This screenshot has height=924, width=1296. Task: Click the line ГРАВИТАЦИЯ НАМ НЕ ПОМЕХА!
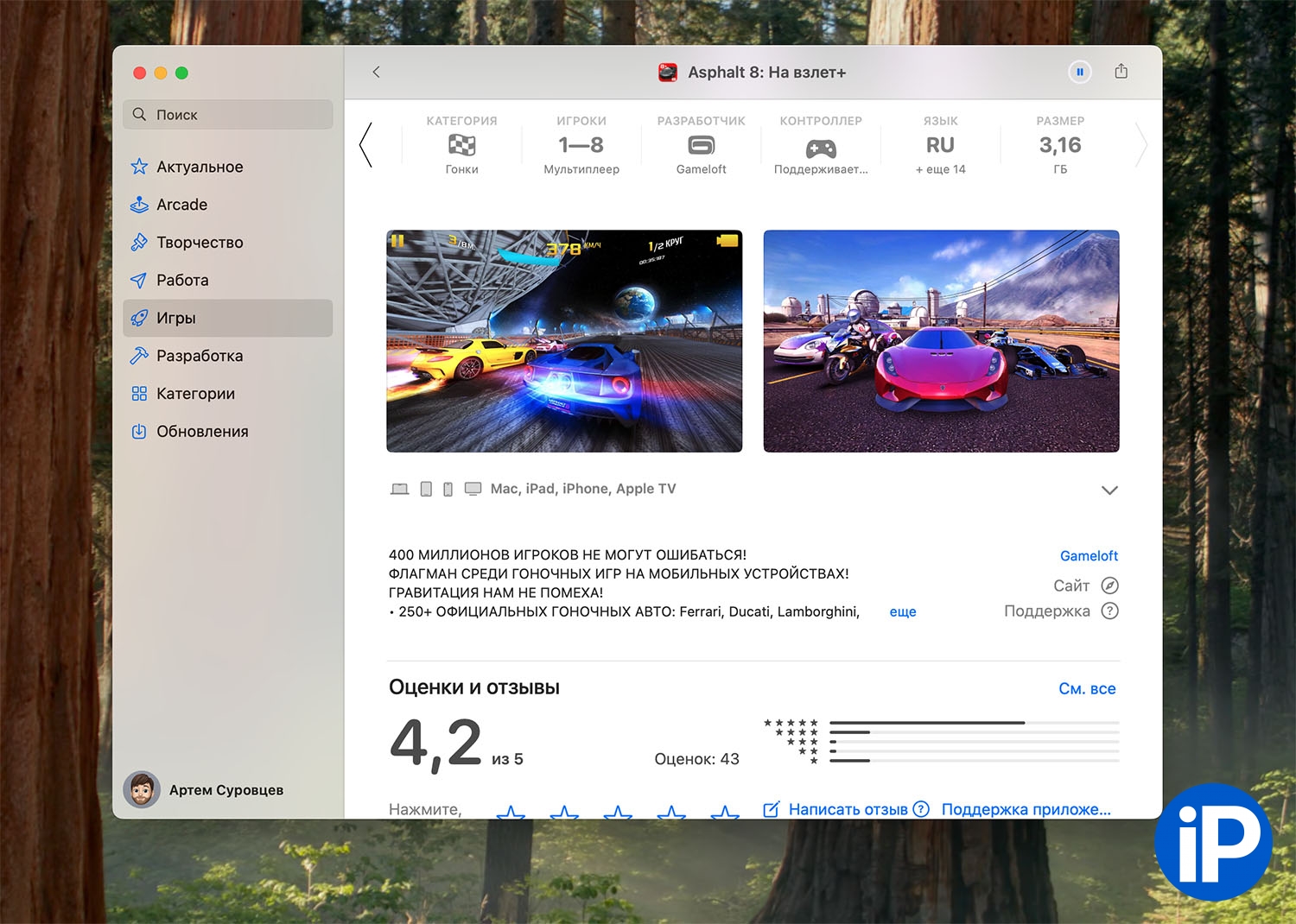[x=496, y=592]
